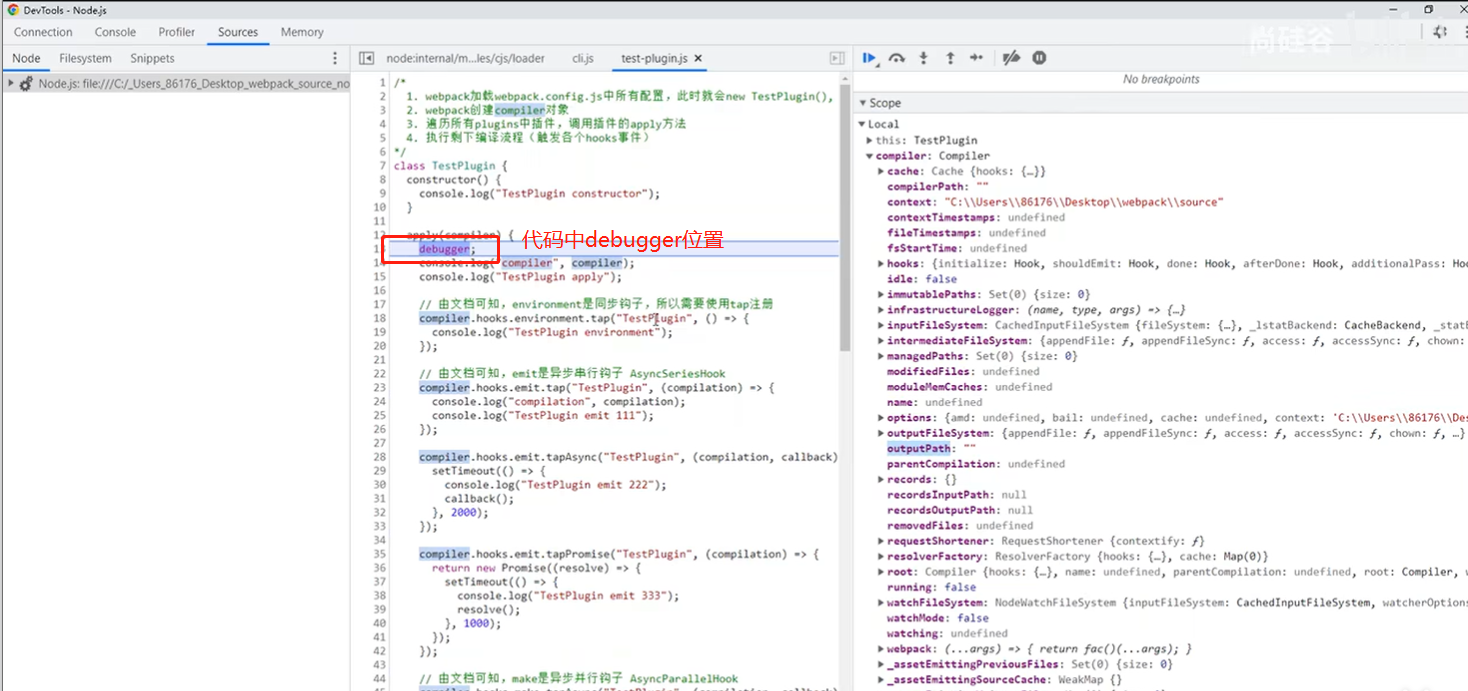Image resolution: width=1468 pixels, height=691 pixels.
Task: Step into next function call
Action: coord(922,57)
